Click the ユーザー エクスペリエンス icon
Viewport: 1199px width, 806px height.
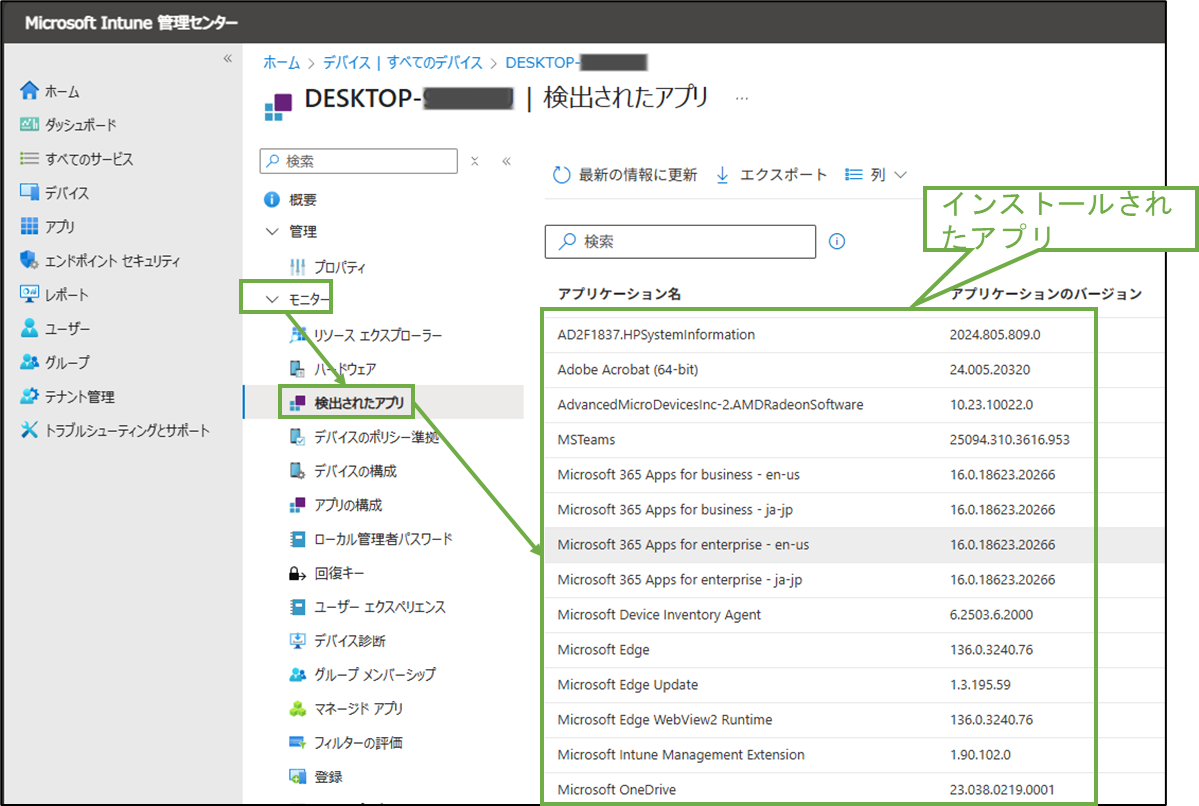pyautogui.click(x=297, y=606)
